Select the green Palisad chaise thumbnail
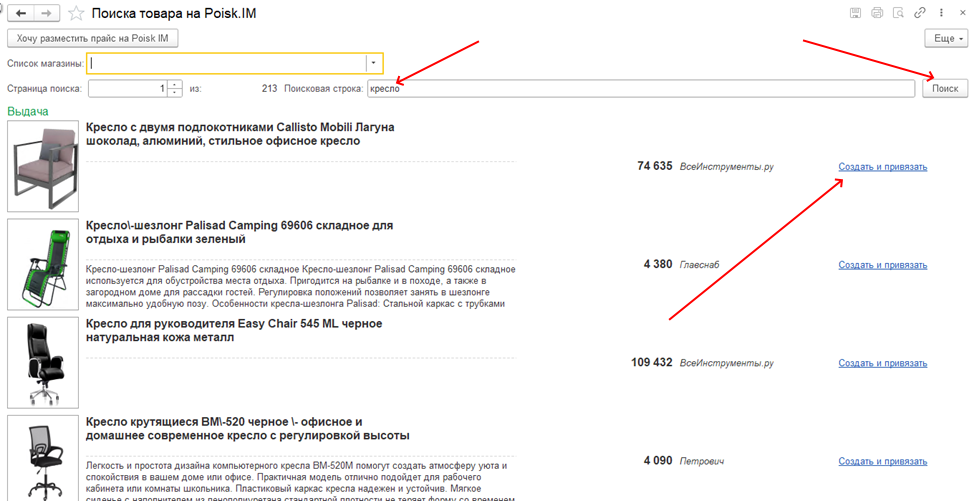This screenshot has height=501, width=974. pyautogui.click(x=43, y=264)
